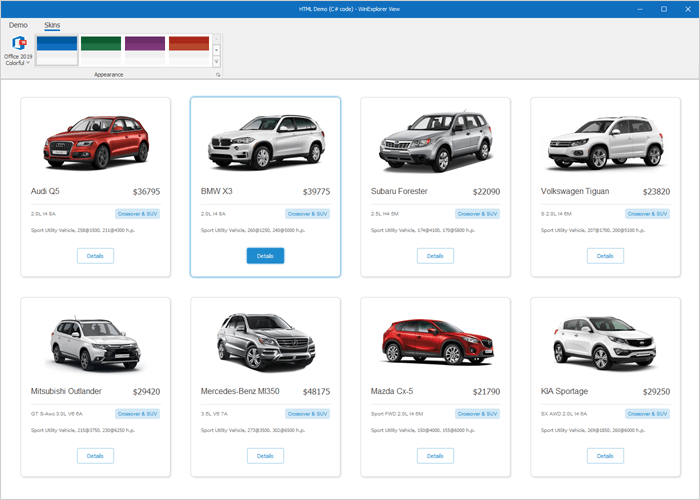Open Details for KIA Sportage
The height and width of the screenshot is (500, 700).
(605, 456)
